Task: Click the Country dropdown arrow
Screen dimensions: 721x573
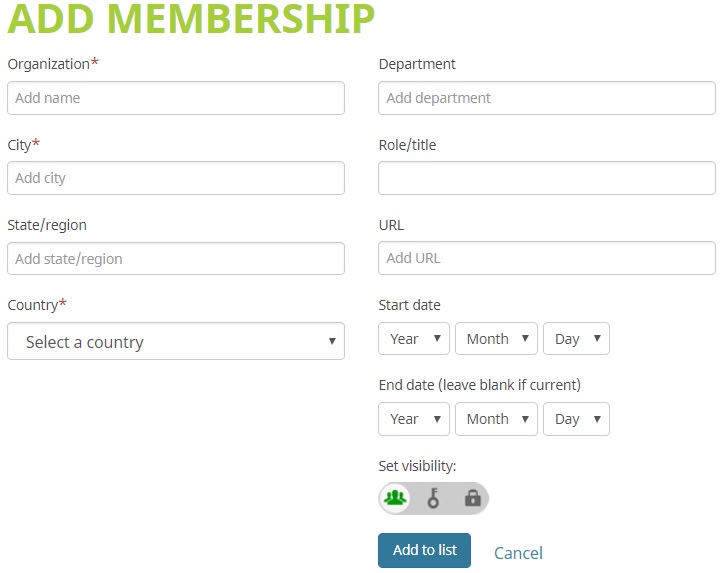Action: click(x=332, y=341)
